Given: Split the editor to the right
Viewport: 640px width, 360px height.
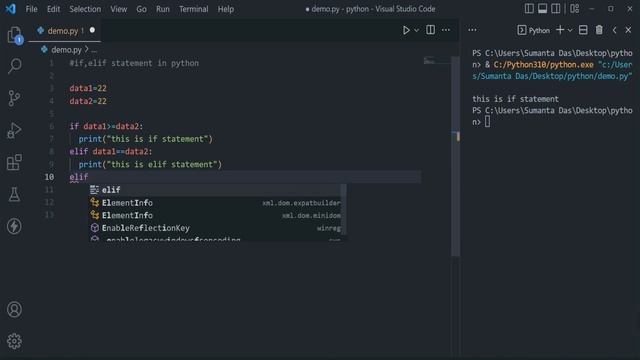Looking at the screenshot, I should pyautogui.click(x=430, y=30).
